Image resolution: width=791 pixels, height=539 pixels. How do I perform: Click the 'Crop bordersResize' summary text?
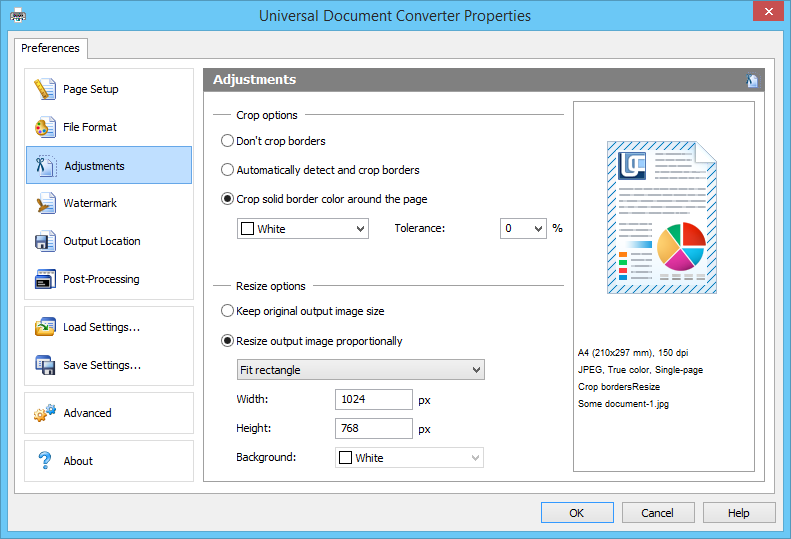[619, 387]
